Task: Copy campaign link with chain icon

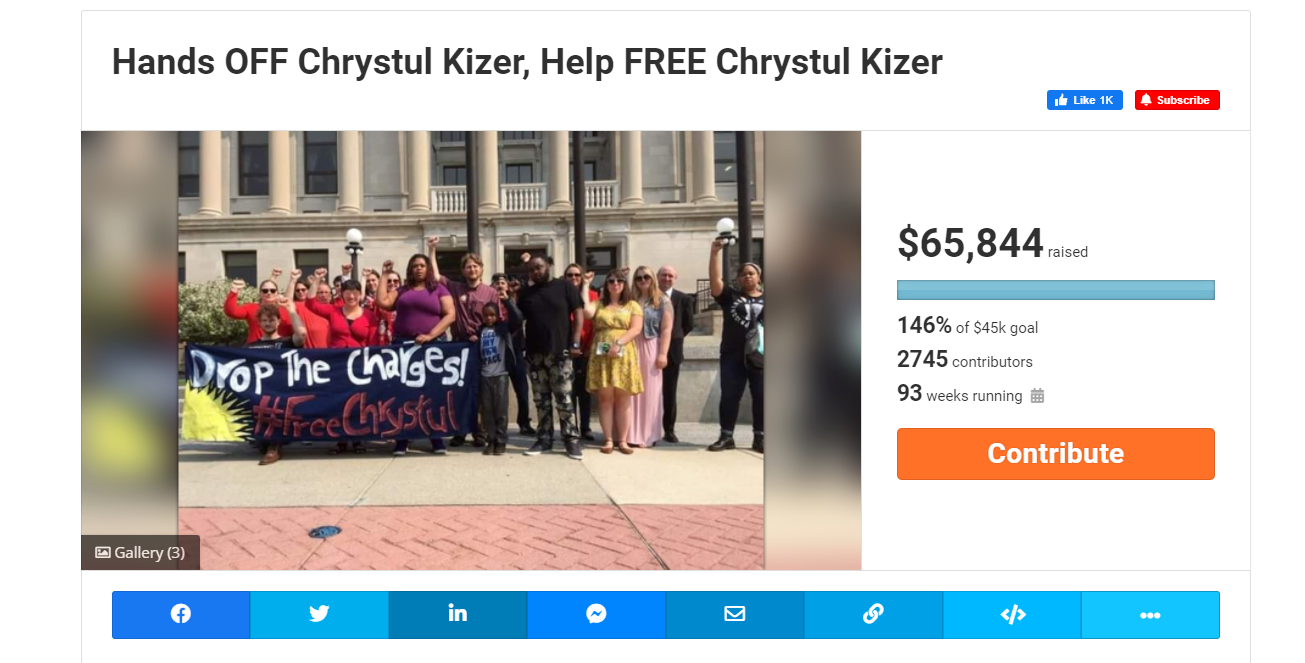Action: (873, 614)
